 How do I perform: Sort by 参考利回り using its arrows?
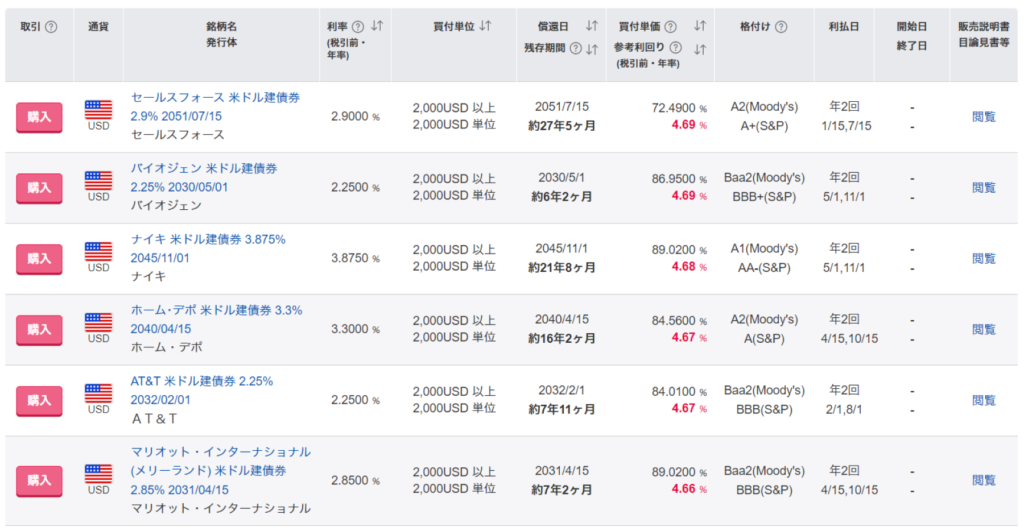pos(700,48)
